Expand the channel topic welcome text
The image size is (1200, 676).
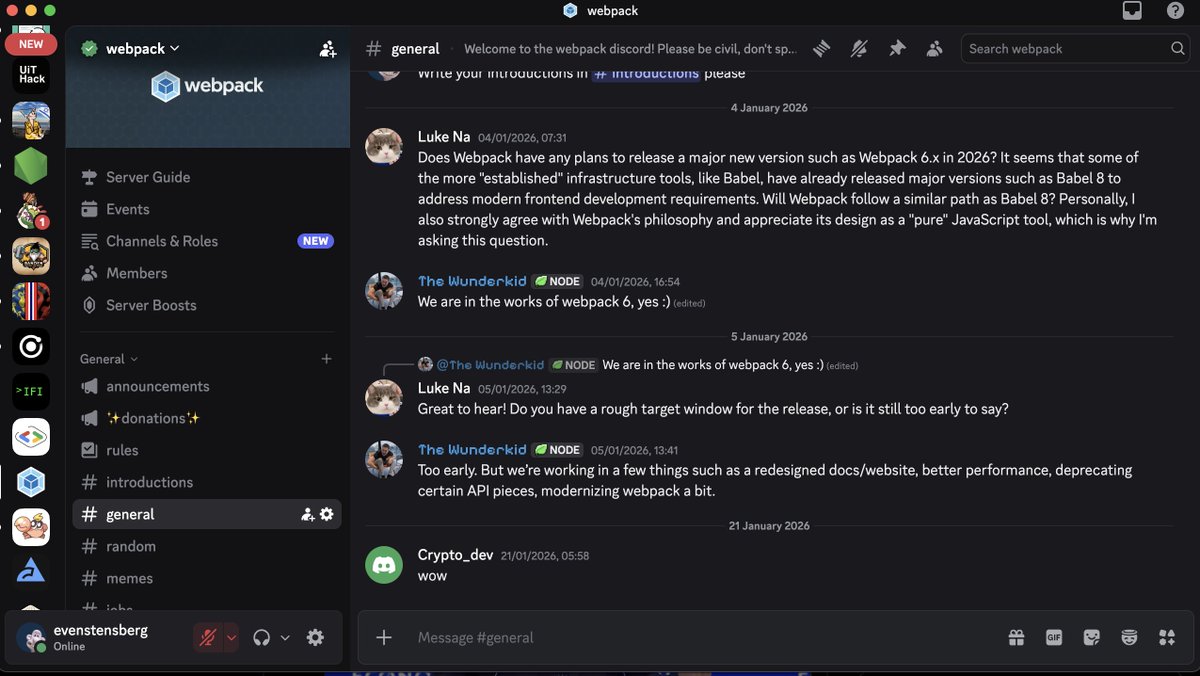point(630,48)
